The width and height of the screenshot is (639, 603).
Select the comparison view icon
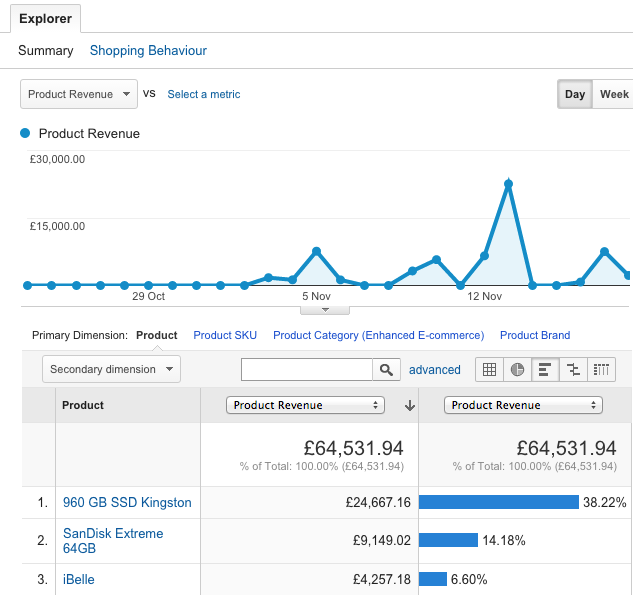[573, 370]
